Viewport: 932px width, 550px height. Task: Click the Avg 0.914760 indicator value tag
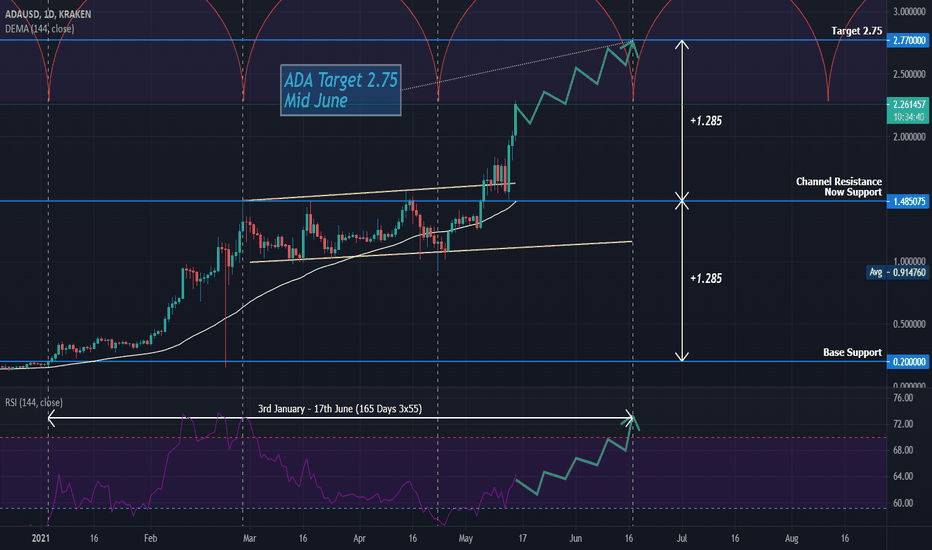(897, 272)
